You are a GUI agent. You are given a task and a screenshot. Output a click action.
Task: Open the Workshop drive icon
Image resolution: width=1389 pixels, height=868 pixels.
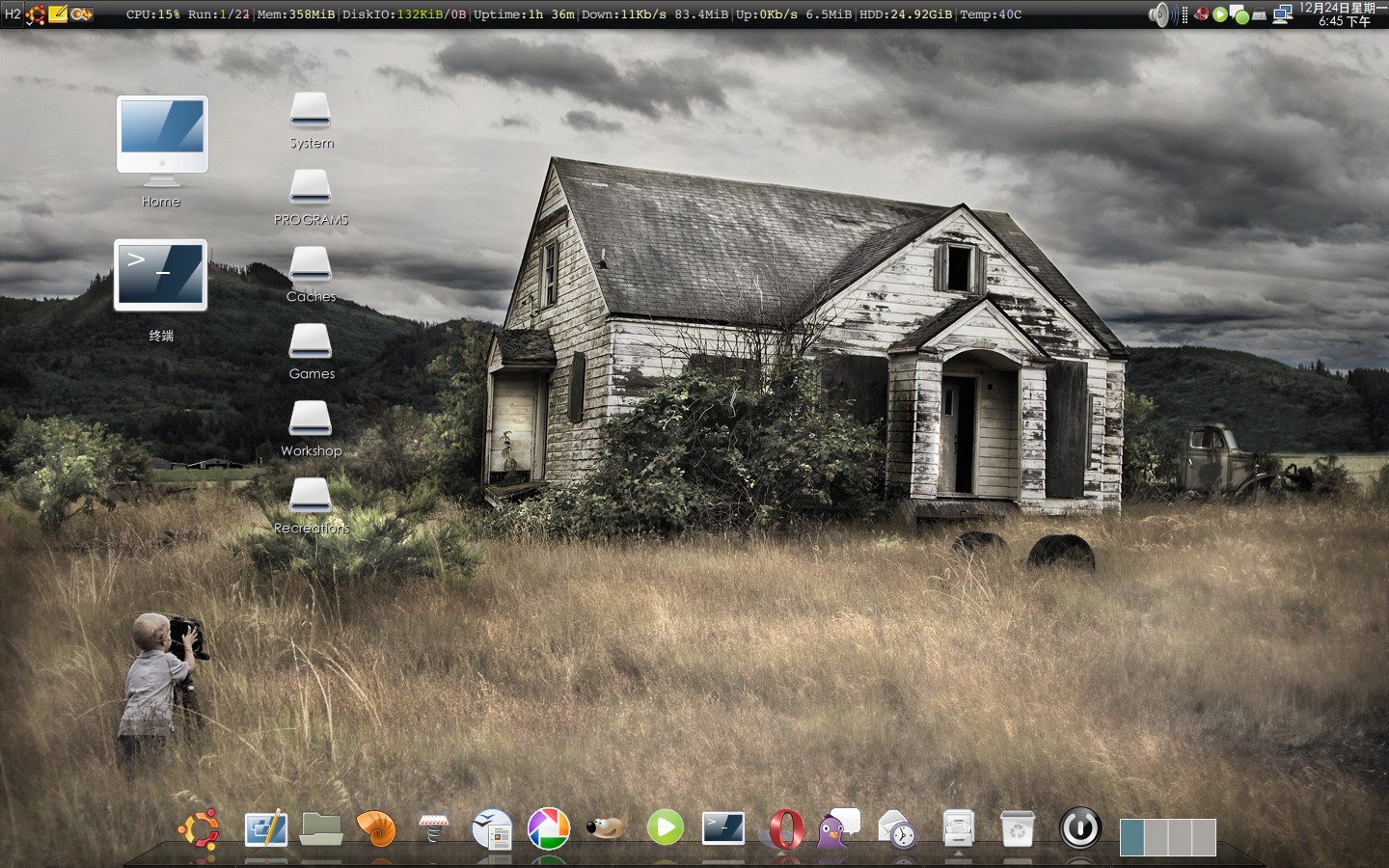(311, 420)
